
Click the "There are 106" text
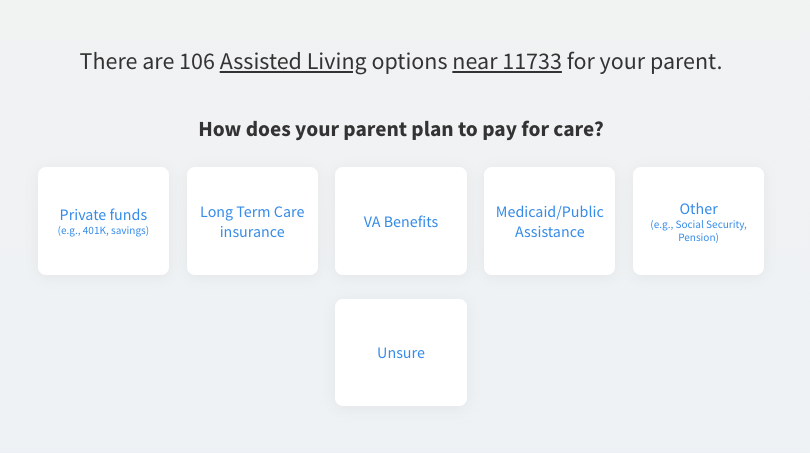click(x=147, y=62)
